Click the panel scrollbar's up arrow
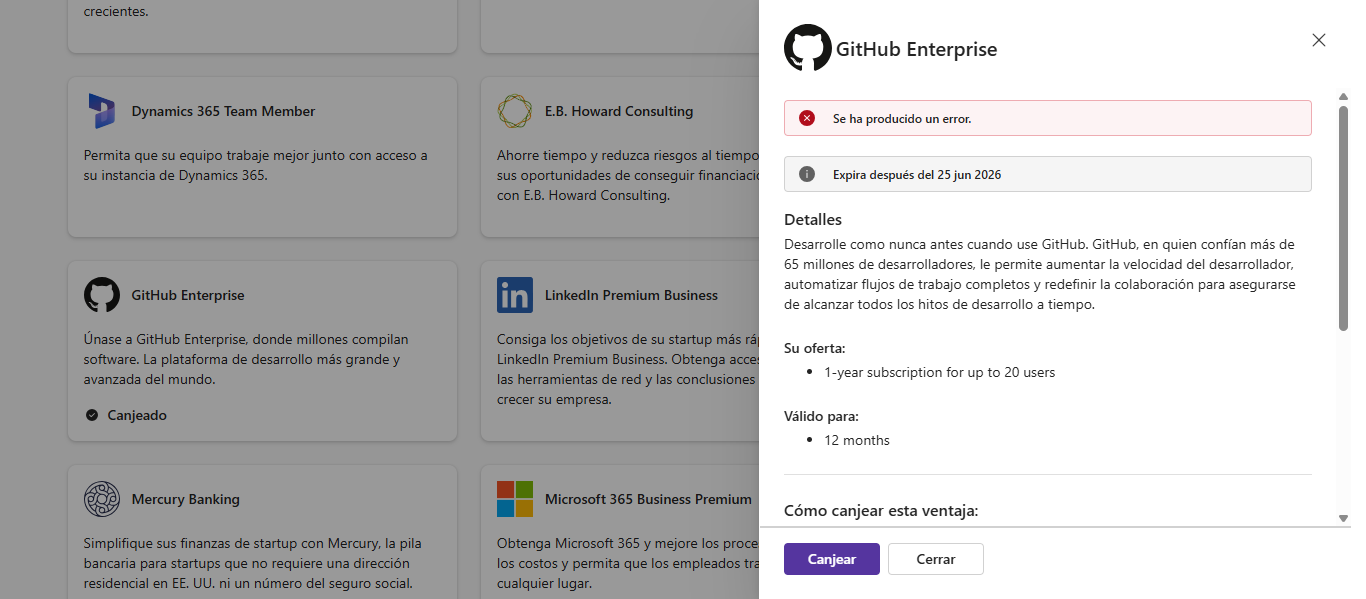Screen dimensions: 1366x599 point(1343,97)
